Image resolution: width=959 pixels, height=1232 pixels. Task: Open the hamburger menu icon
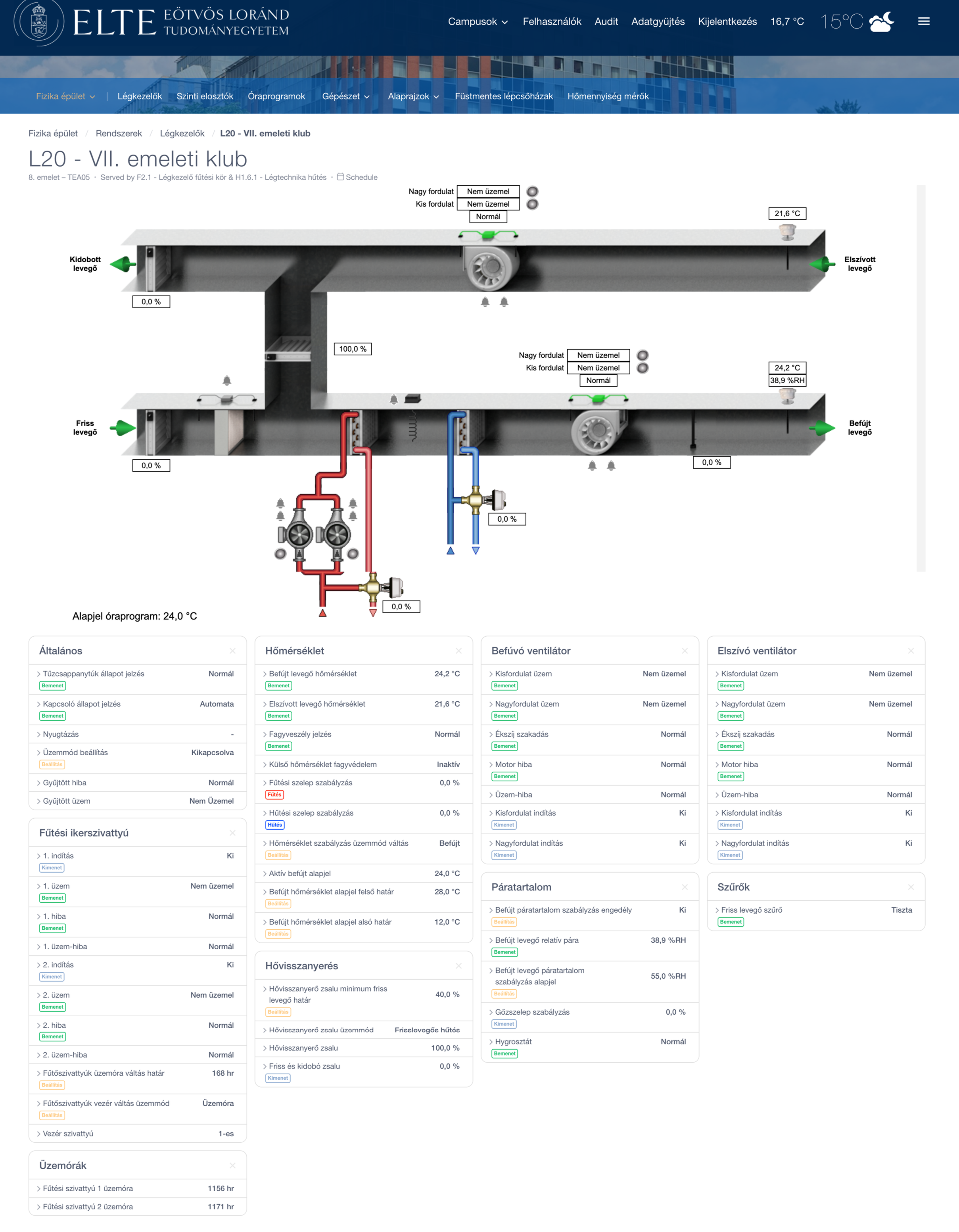point(923,21)
